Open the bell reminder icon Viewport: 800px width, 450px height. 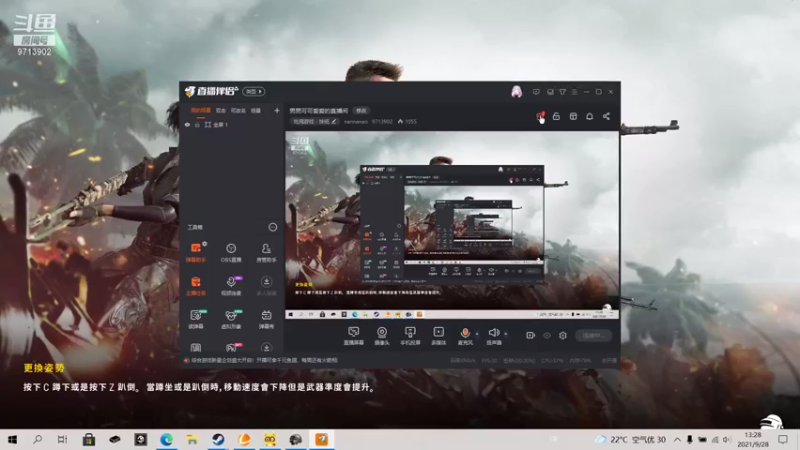[x=589, y=116]
